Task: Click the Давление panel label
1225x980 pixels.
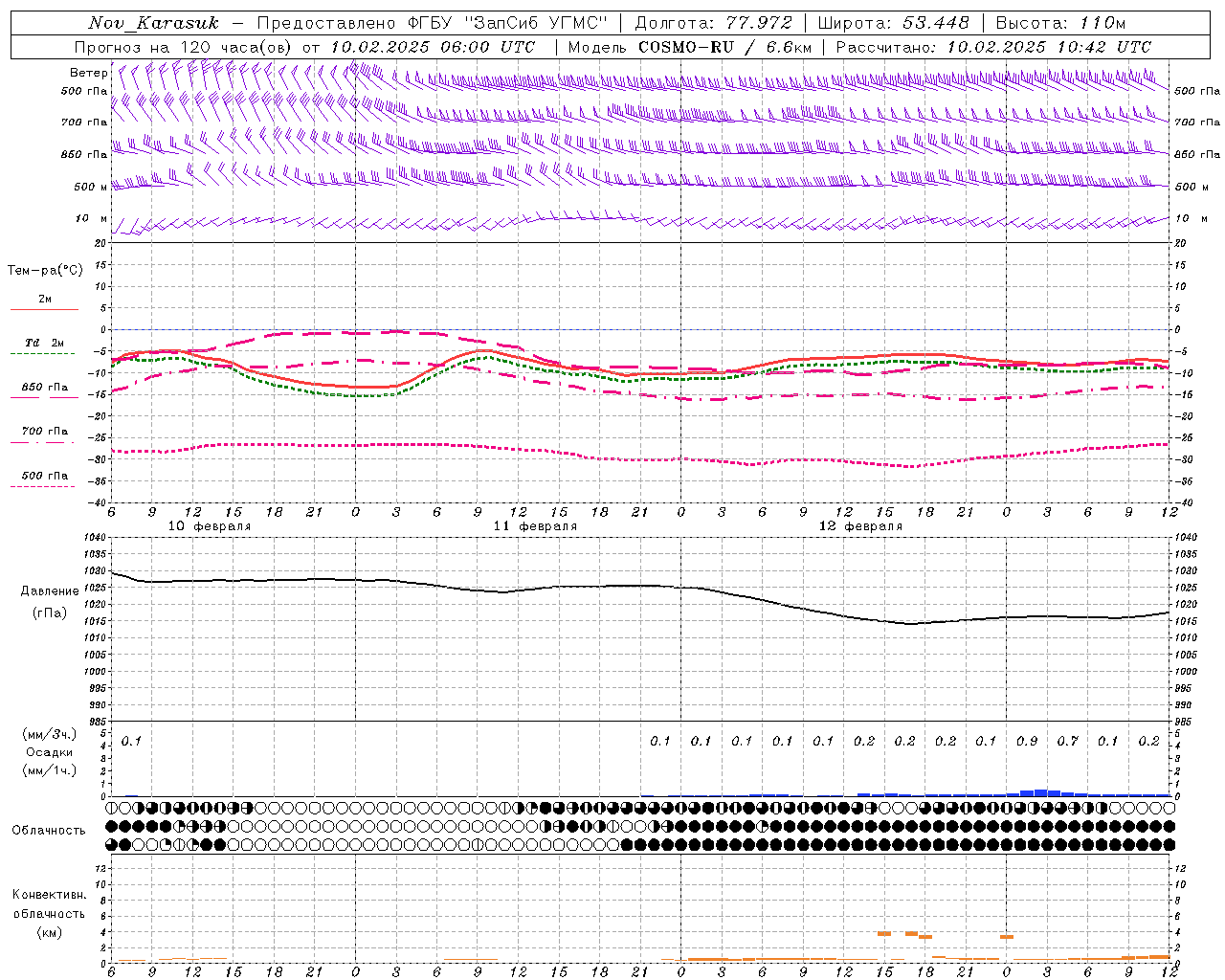Action: [50, 591]
